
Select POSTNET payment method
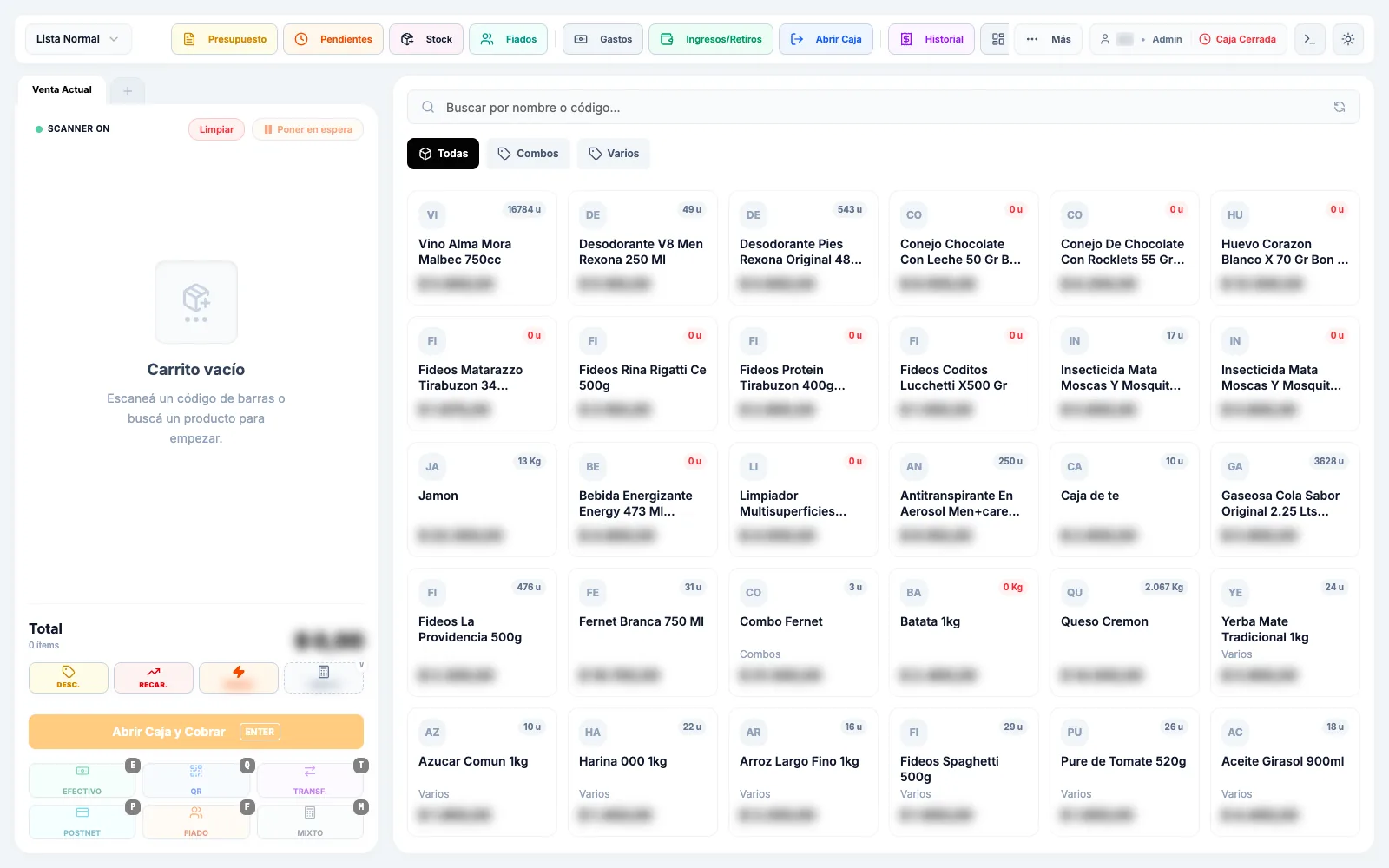pyautogui.click(x=82, y=822)
